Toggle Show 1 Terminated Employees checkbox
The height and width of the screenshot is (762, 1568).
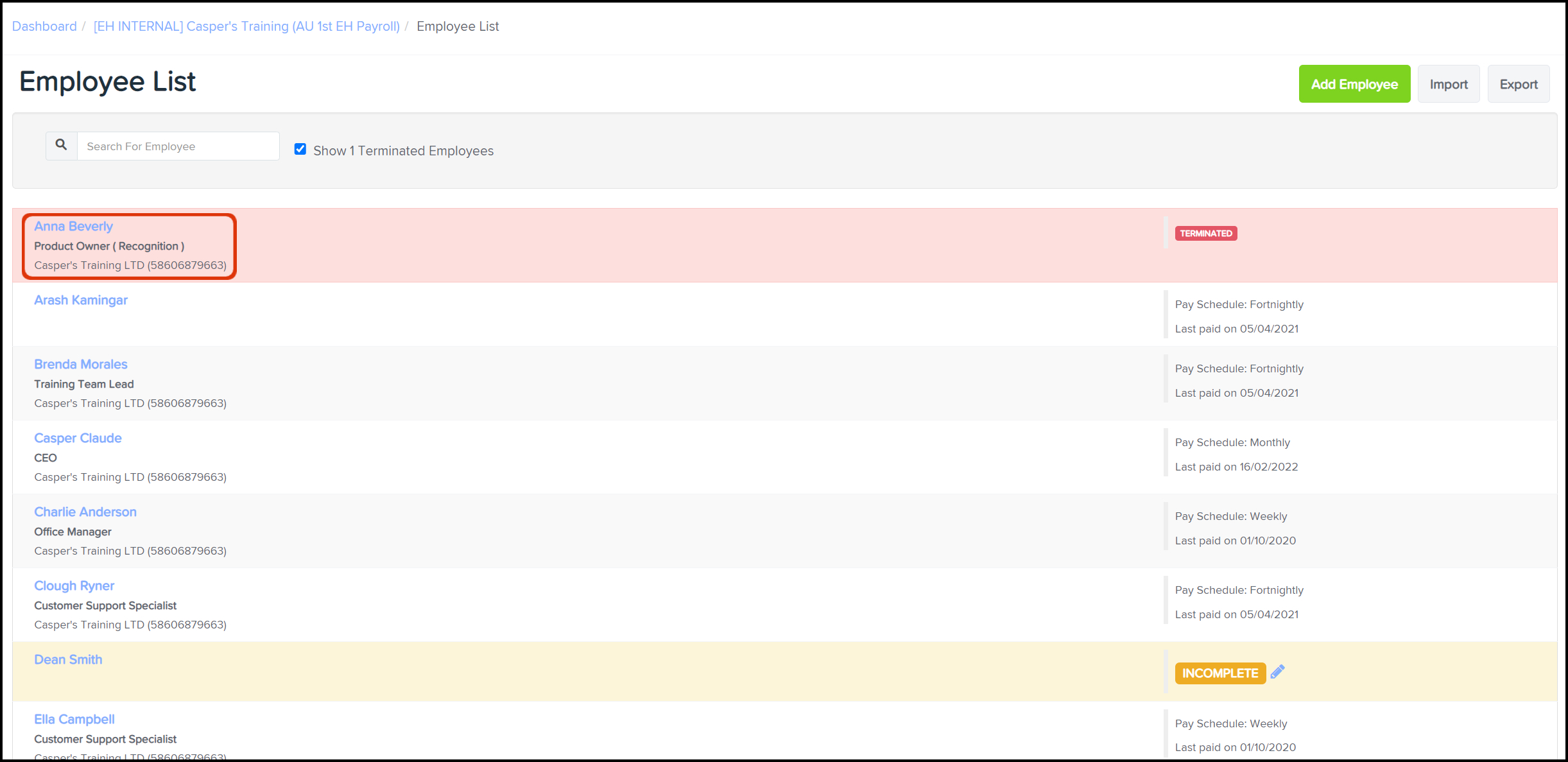coord(300,149)
